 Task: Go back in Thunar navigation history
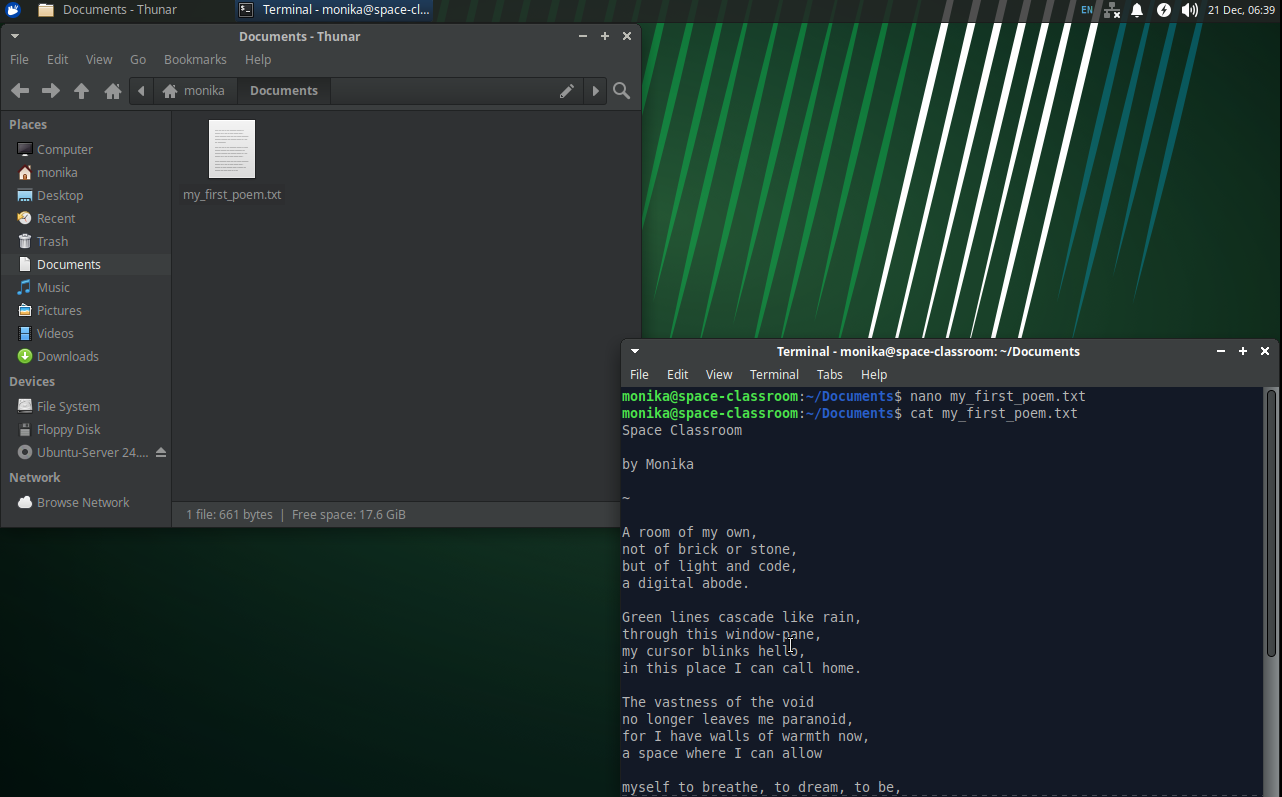pos(20,91)
